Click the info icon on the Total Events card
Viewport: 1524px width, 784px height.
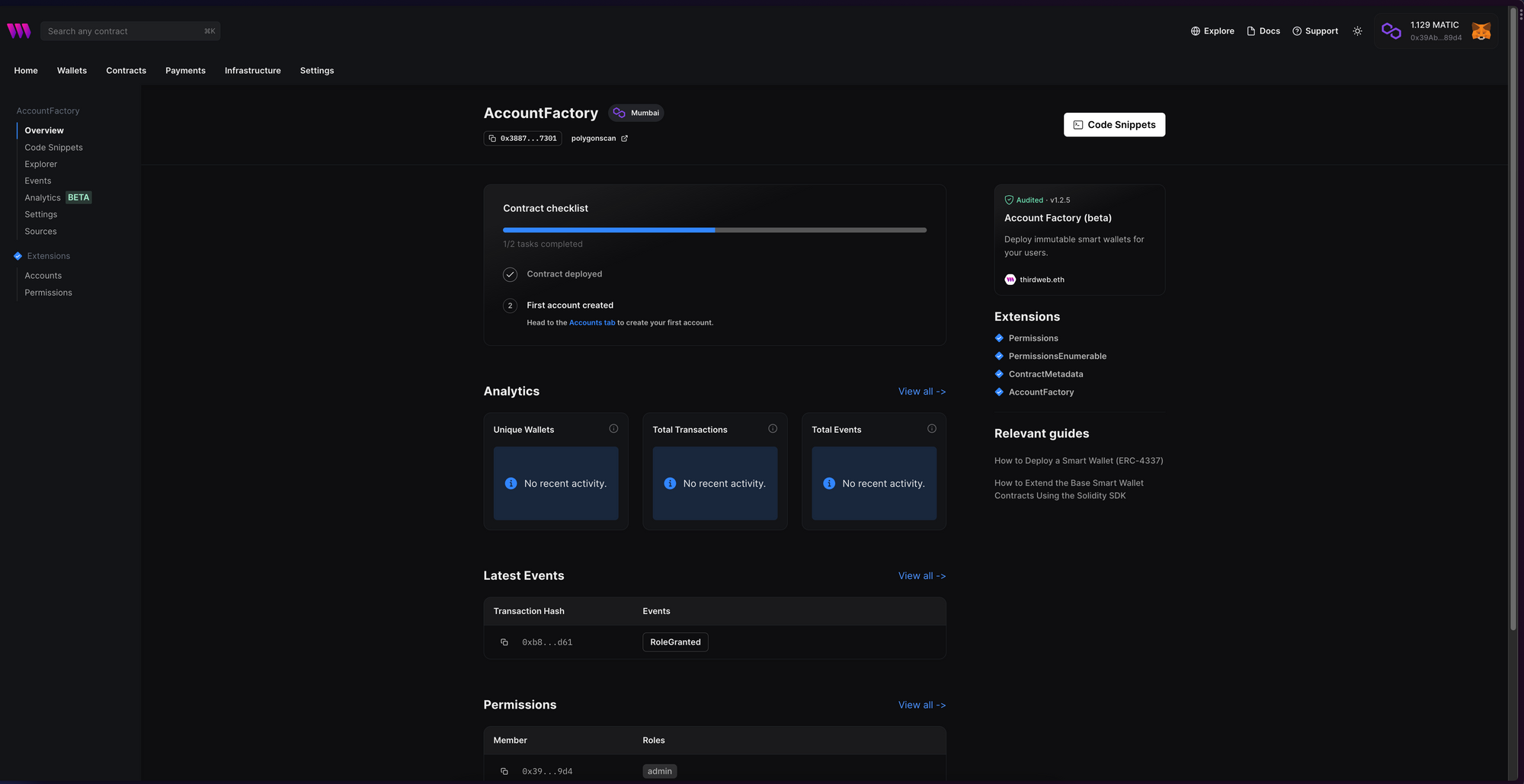931,428
